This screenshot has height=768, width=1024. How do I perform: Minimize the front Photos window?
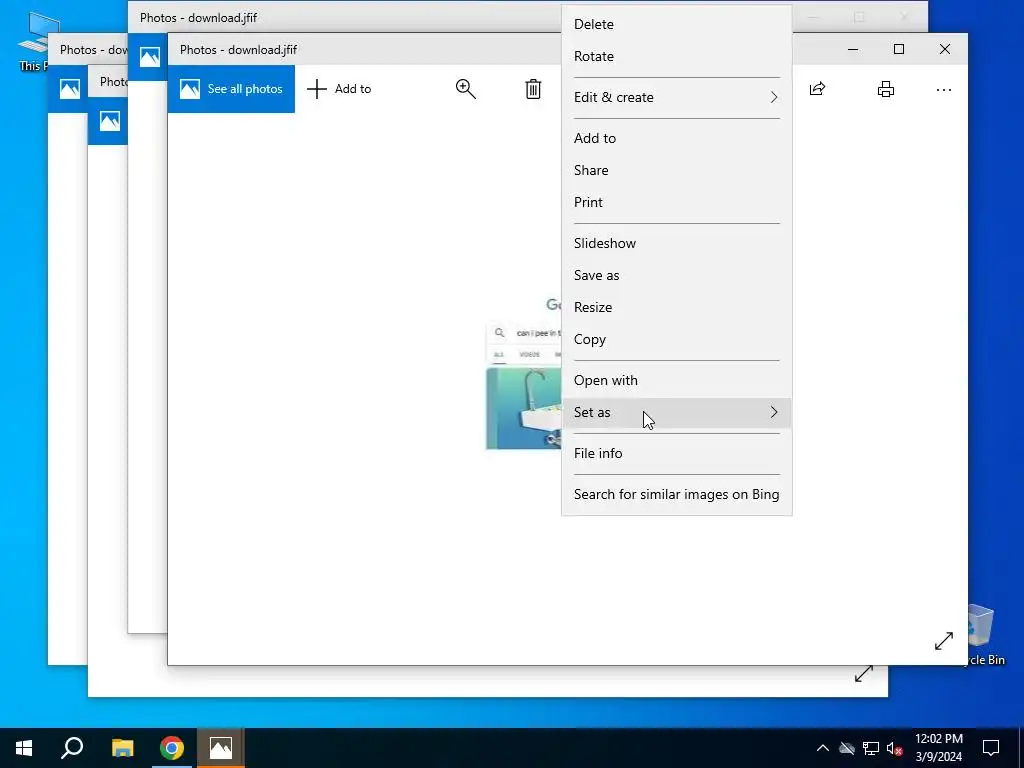(853, 49)
